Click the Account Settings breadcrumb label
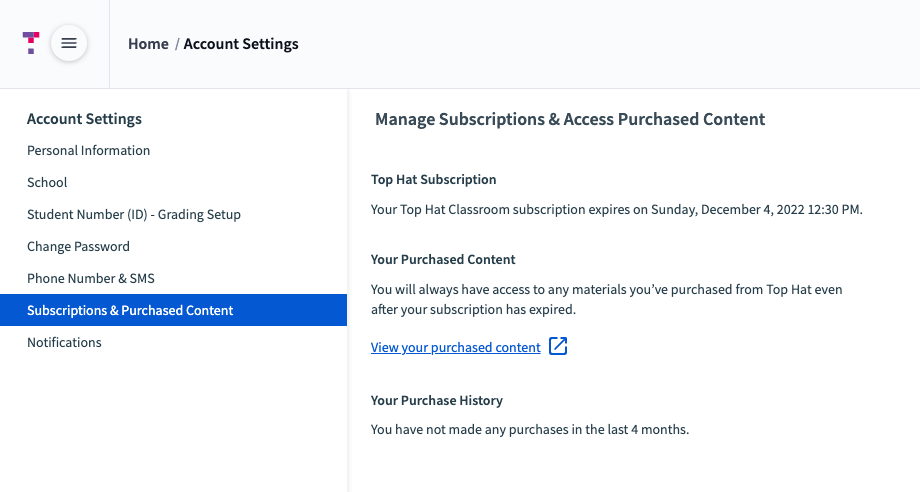The image size is (920, 492). click(x=241, y=44)
